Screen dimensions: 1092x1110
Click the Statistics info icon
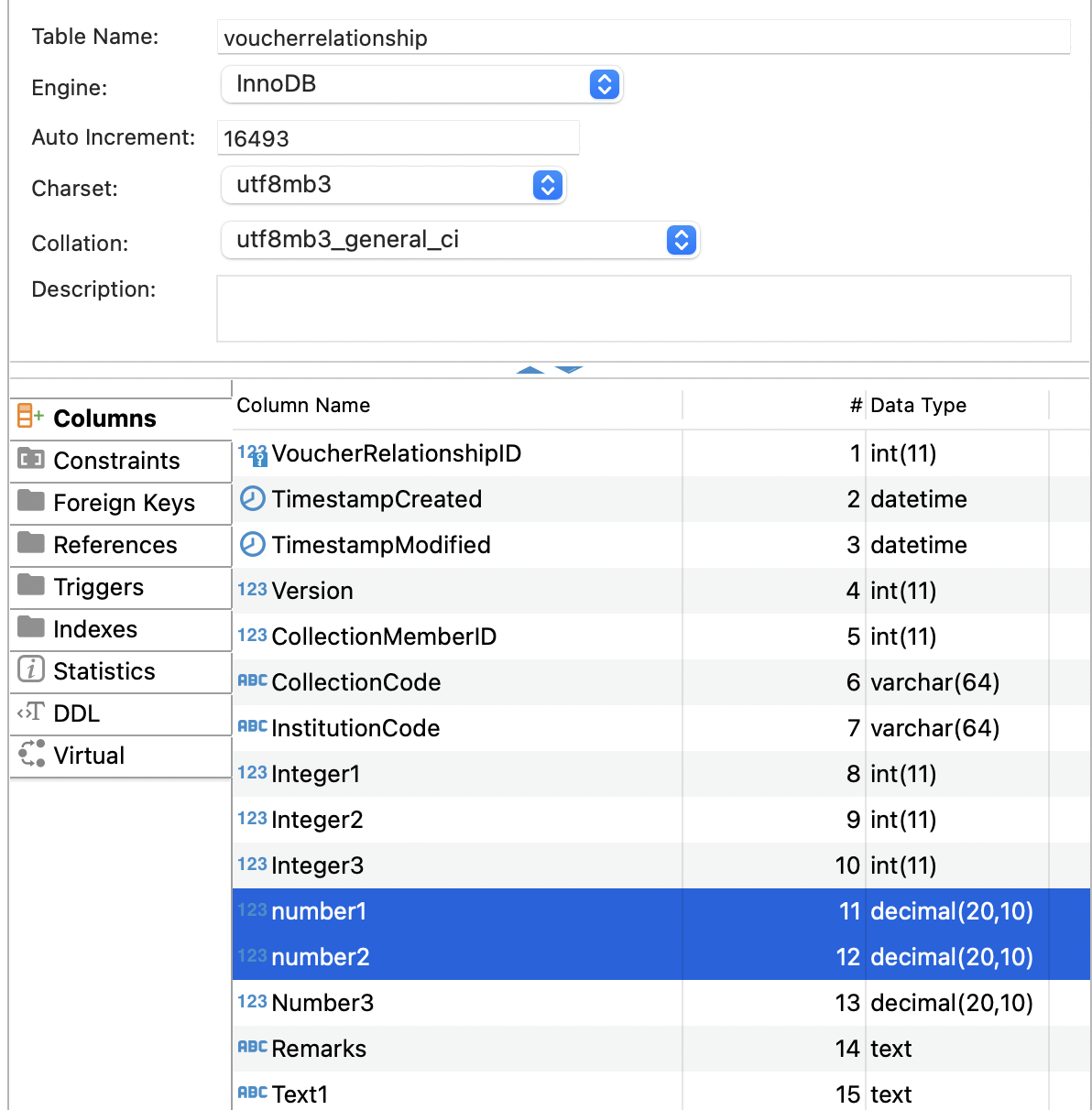click(x=30, y=670)
